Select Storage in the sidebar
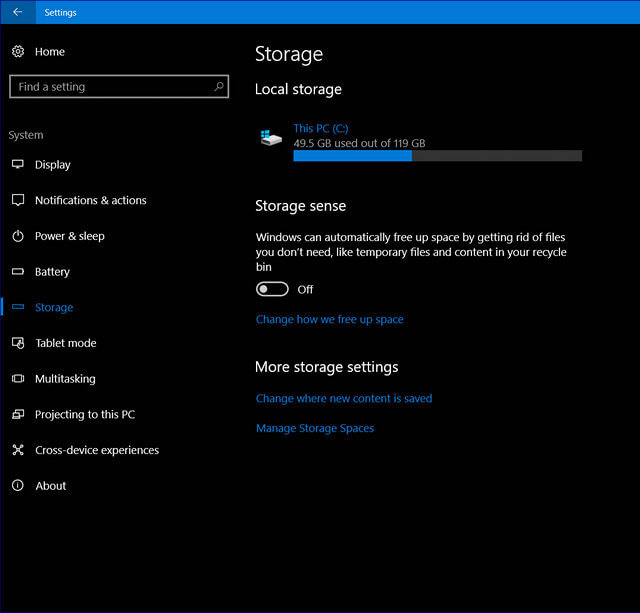This screenshot has width=640, height=613. [x=54, y=308]
